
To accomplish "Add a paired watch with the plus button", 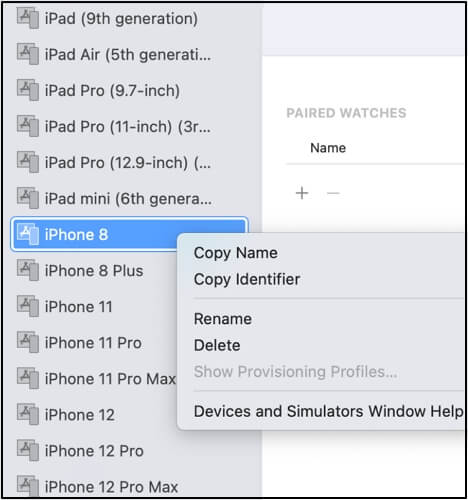I will click(x=302, y=193).
